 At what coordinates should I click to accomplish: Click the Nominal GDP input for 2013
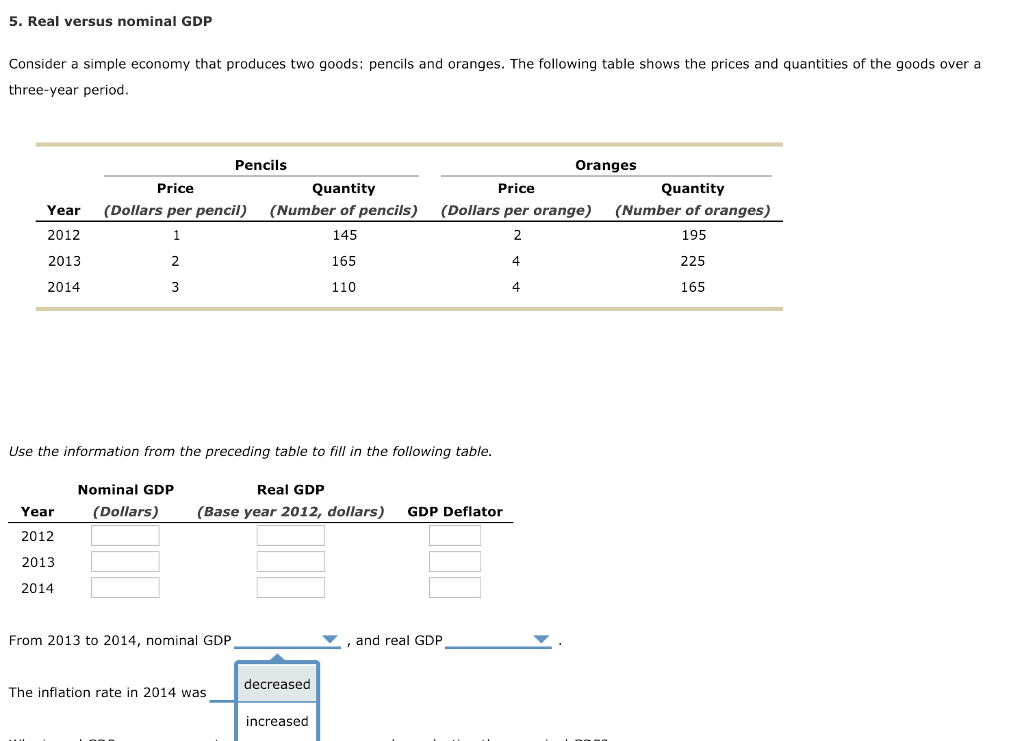coord(125,560)
